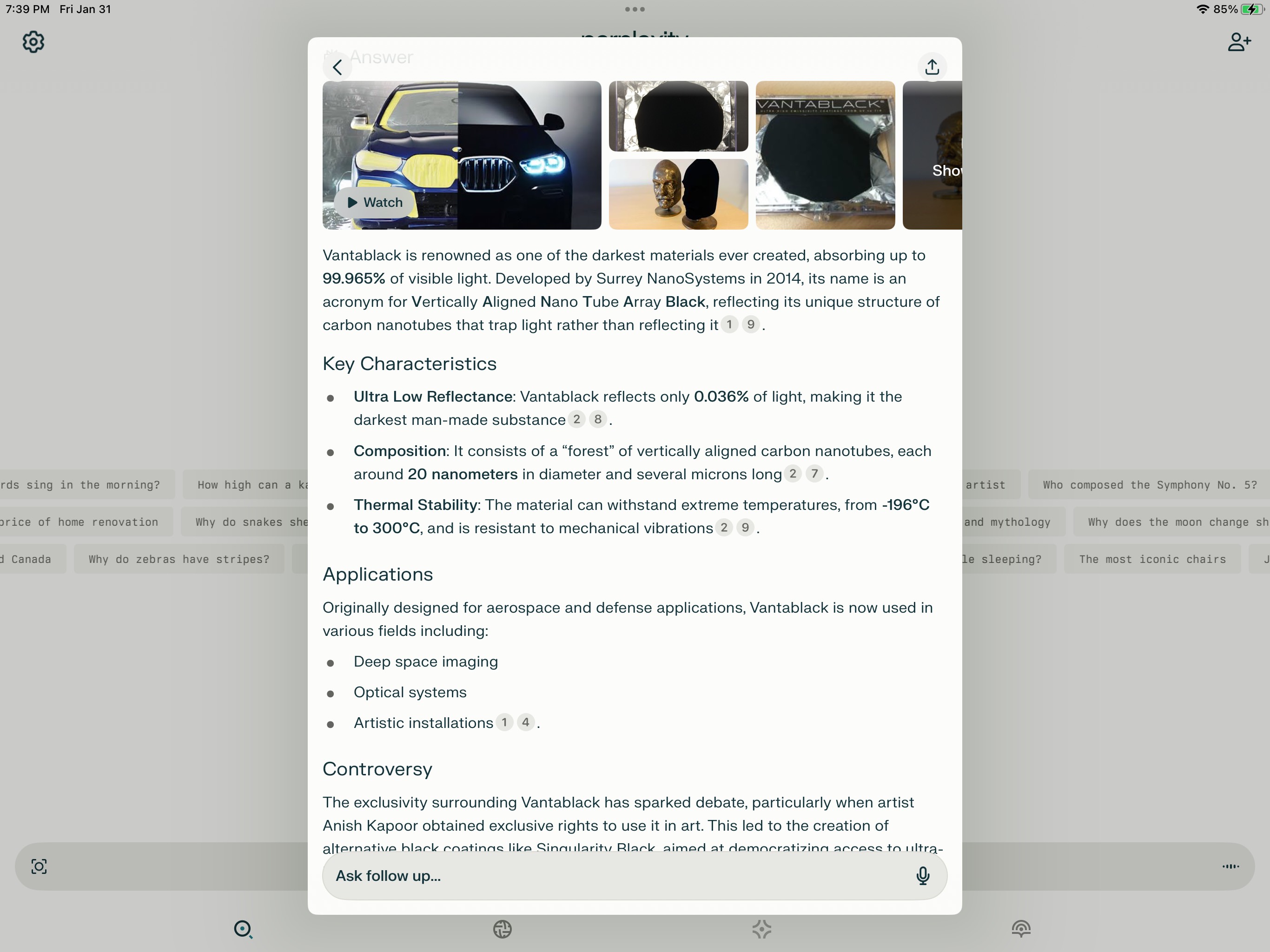Select suggestion 'rice of home renovation'
This screenshot has width=1270, height=952.
(x=86, y=522)
